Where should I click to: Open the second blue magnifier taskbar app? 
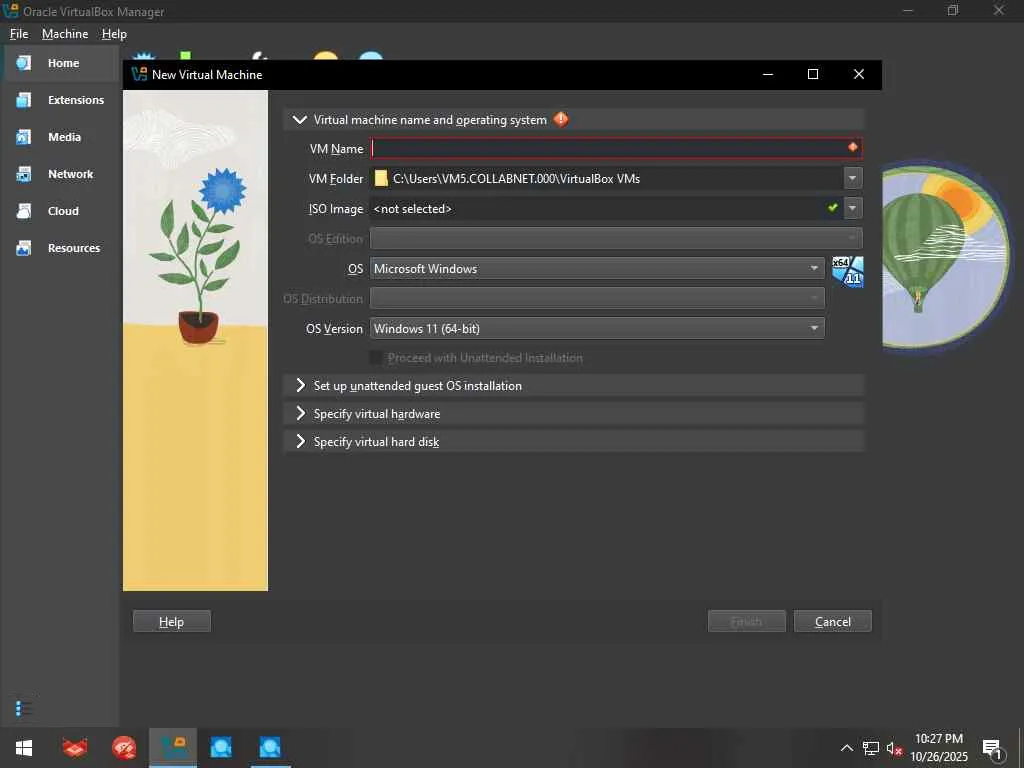(270, 748)
